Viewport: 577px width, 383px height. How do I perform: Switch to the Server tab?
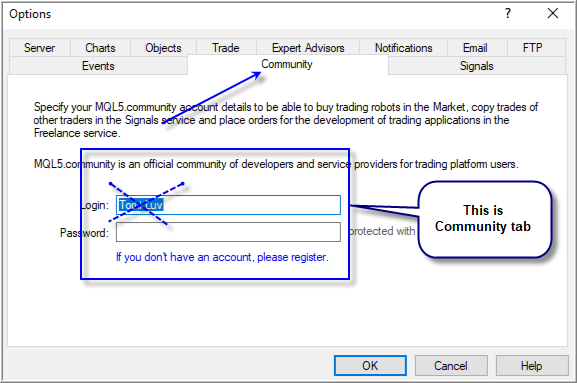(39, 47)
